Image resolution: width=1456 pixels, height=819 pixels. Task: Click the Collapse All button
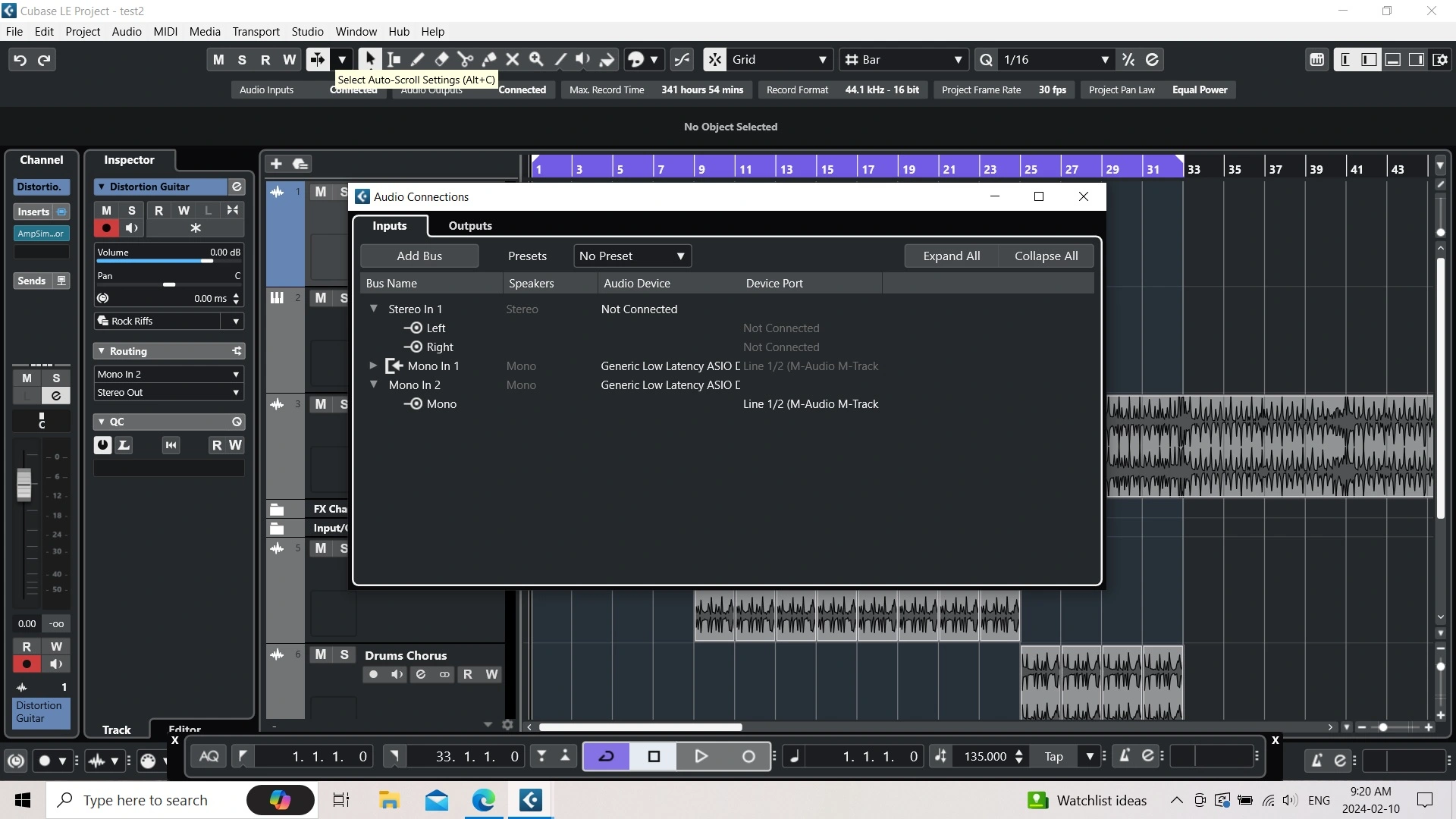pyautogui.click(x=1046, y=256)
